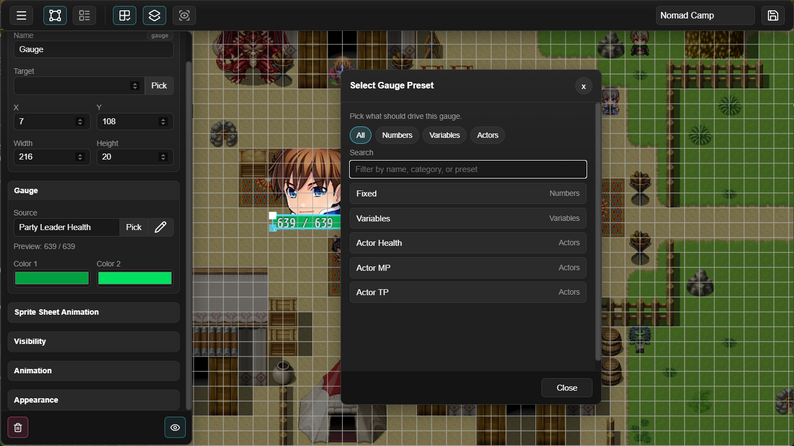Viewport: 794px width, 446px height.
Task: Collapse the Gauge section header
Action: [94, 191]
